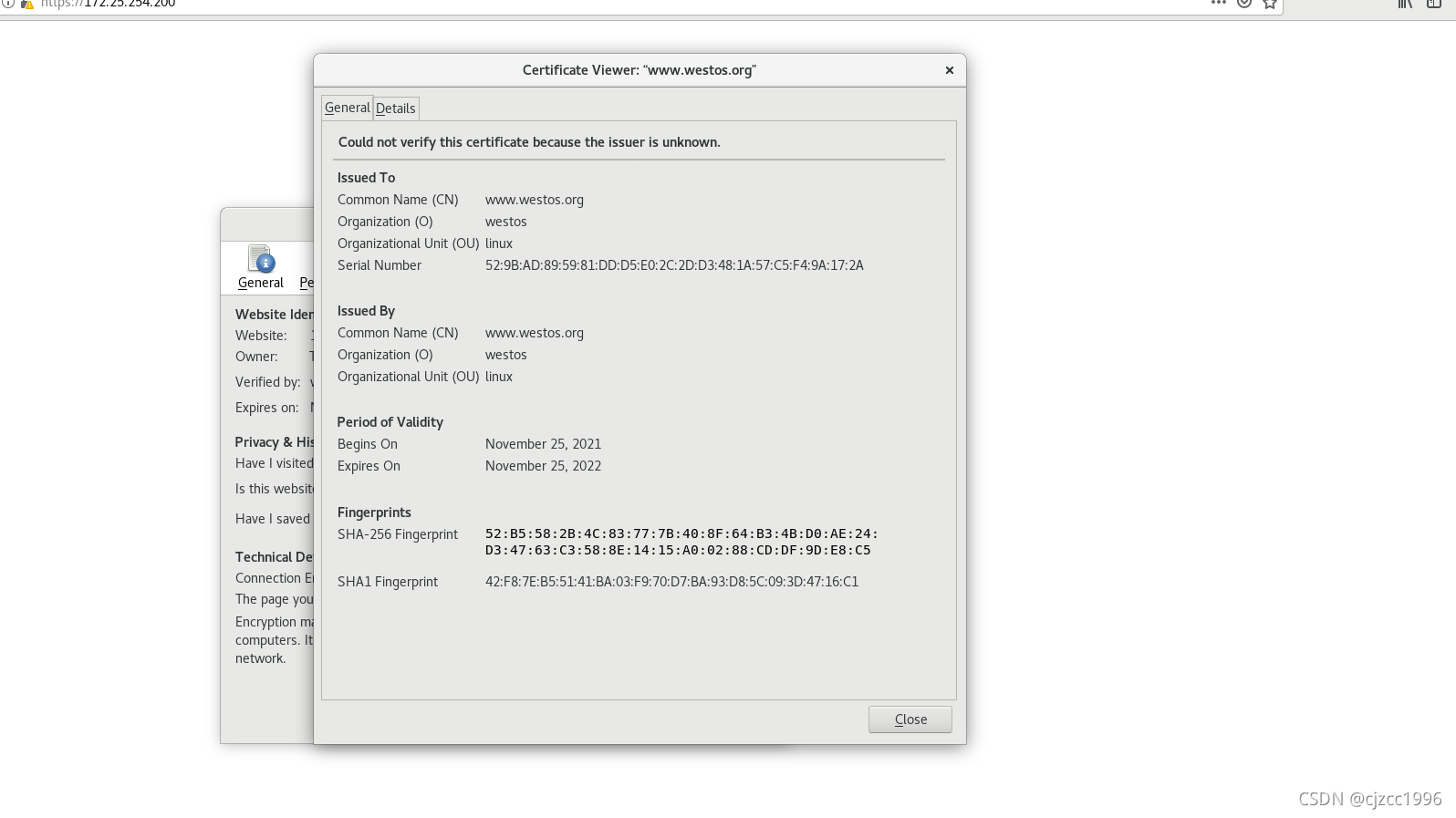Screen dimensions: 1456x818
Task: Click Expires On date November 25, 2022
Action: [x=544, y=466]
